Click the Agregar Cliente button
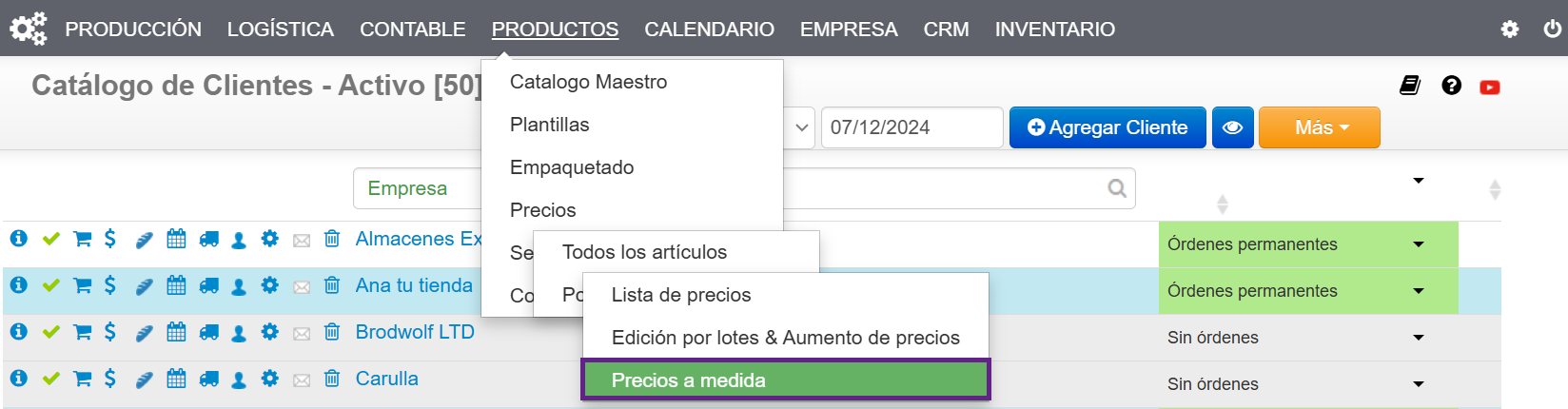 pyautogui.click(x=1107, y=127)
